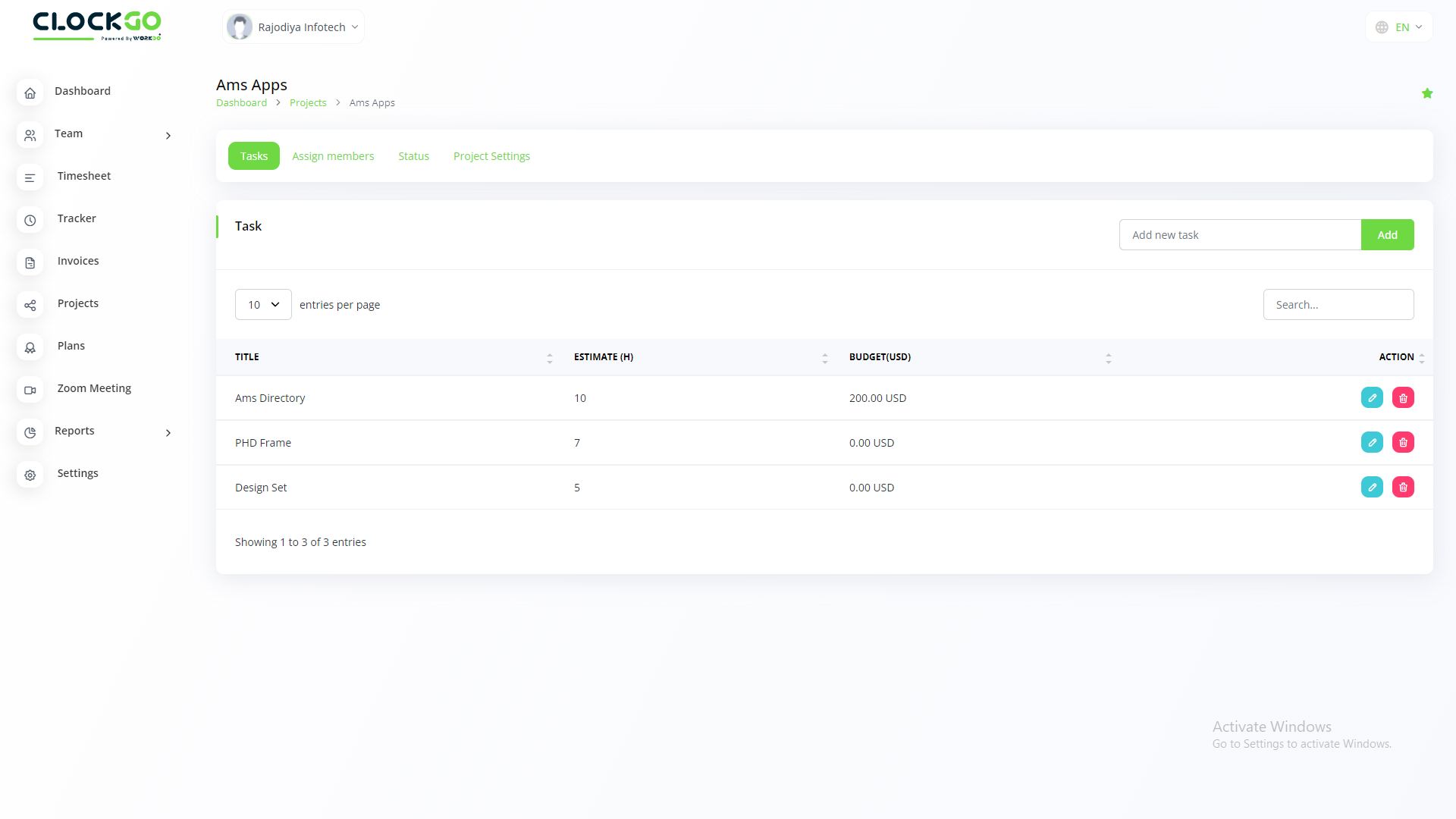Open the entries per page dropdown
Viewport: 1456px width, 819px height.
[x=263, y=304]
